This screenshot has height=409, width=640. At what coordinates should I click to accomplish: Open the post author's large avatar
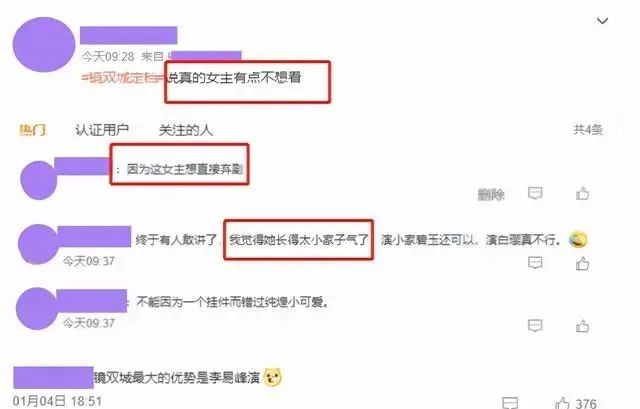pyautogui.click(x=44, y=44)
